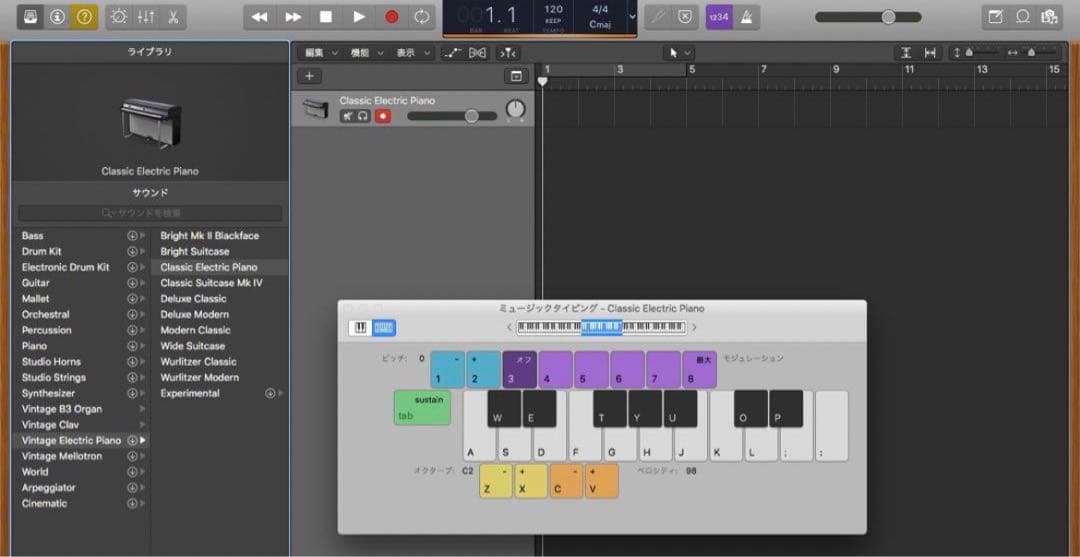
Task: Solo the track with headphones icon
Action: click(x=363, y=116)
